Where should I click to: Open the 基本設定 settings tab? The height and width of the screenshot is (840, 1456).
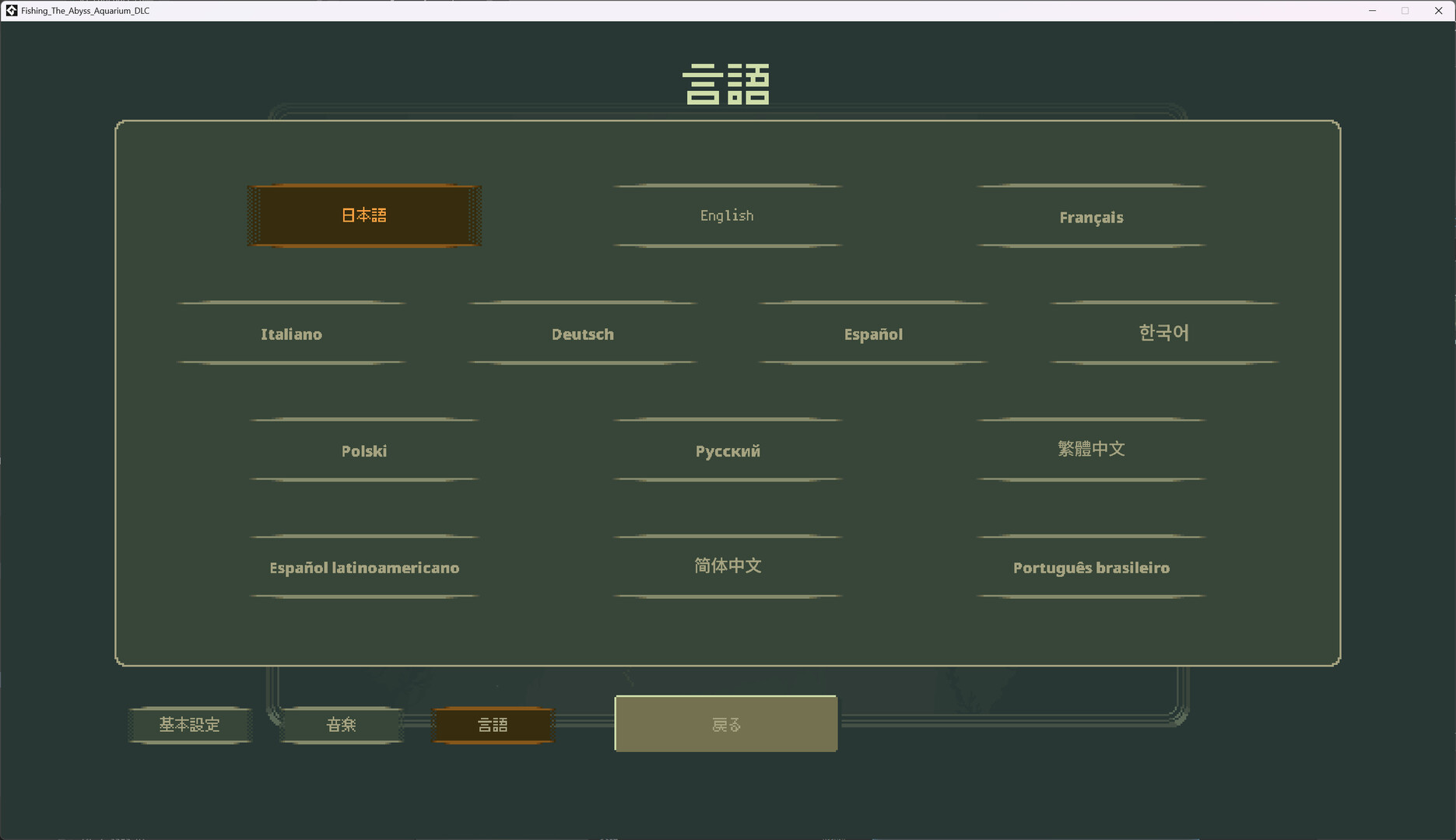[x=190, y=725]
